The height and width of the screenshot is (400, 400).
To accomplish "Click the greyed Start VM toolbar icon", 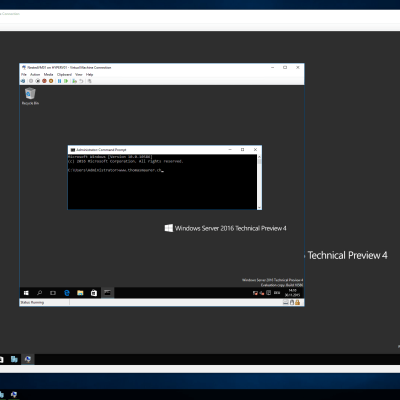I will point(31,81).
